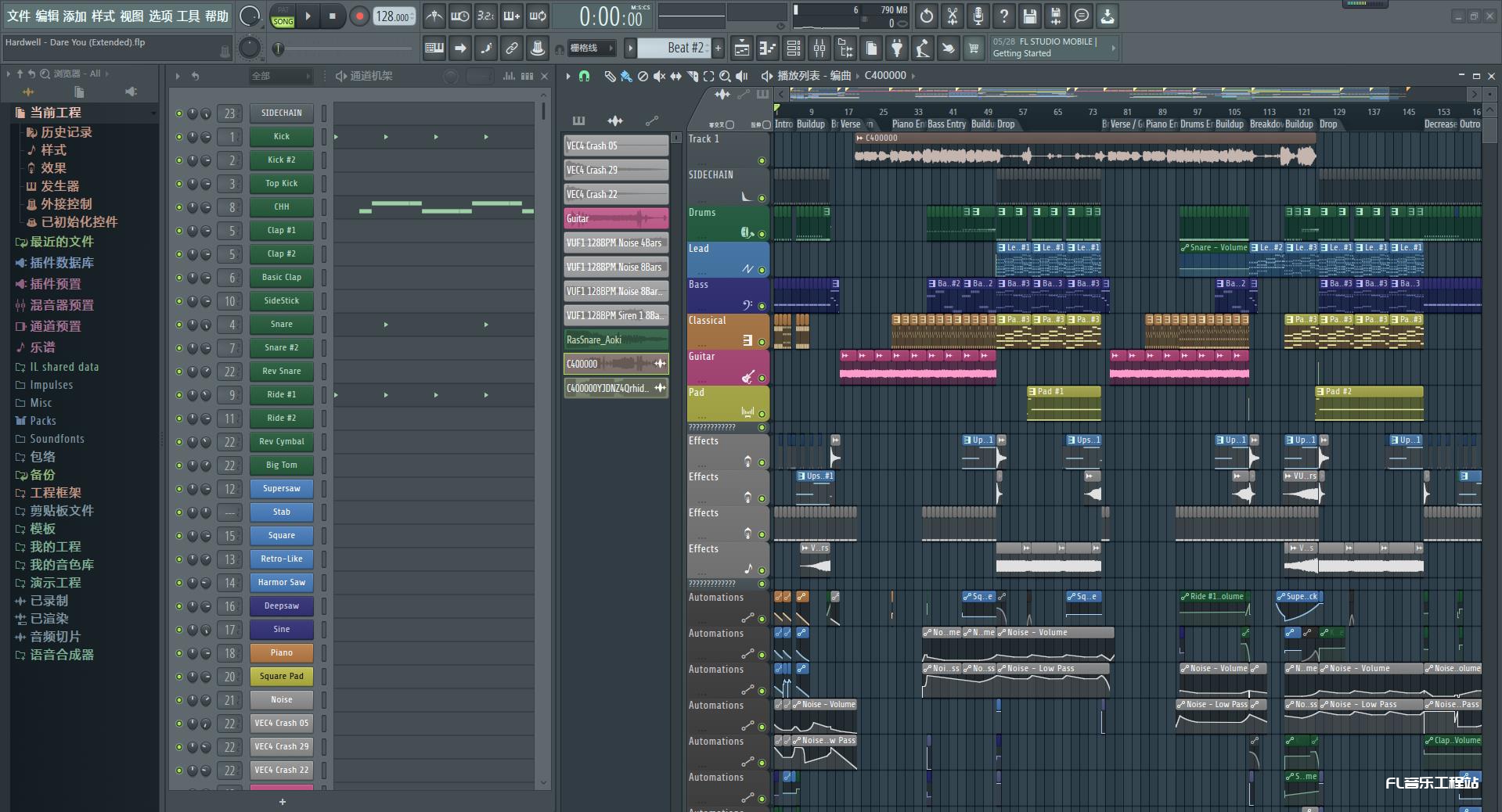Open FL STUDIO MOBILE Getting Started news
1502x812 pixels.
[1054, 48]
